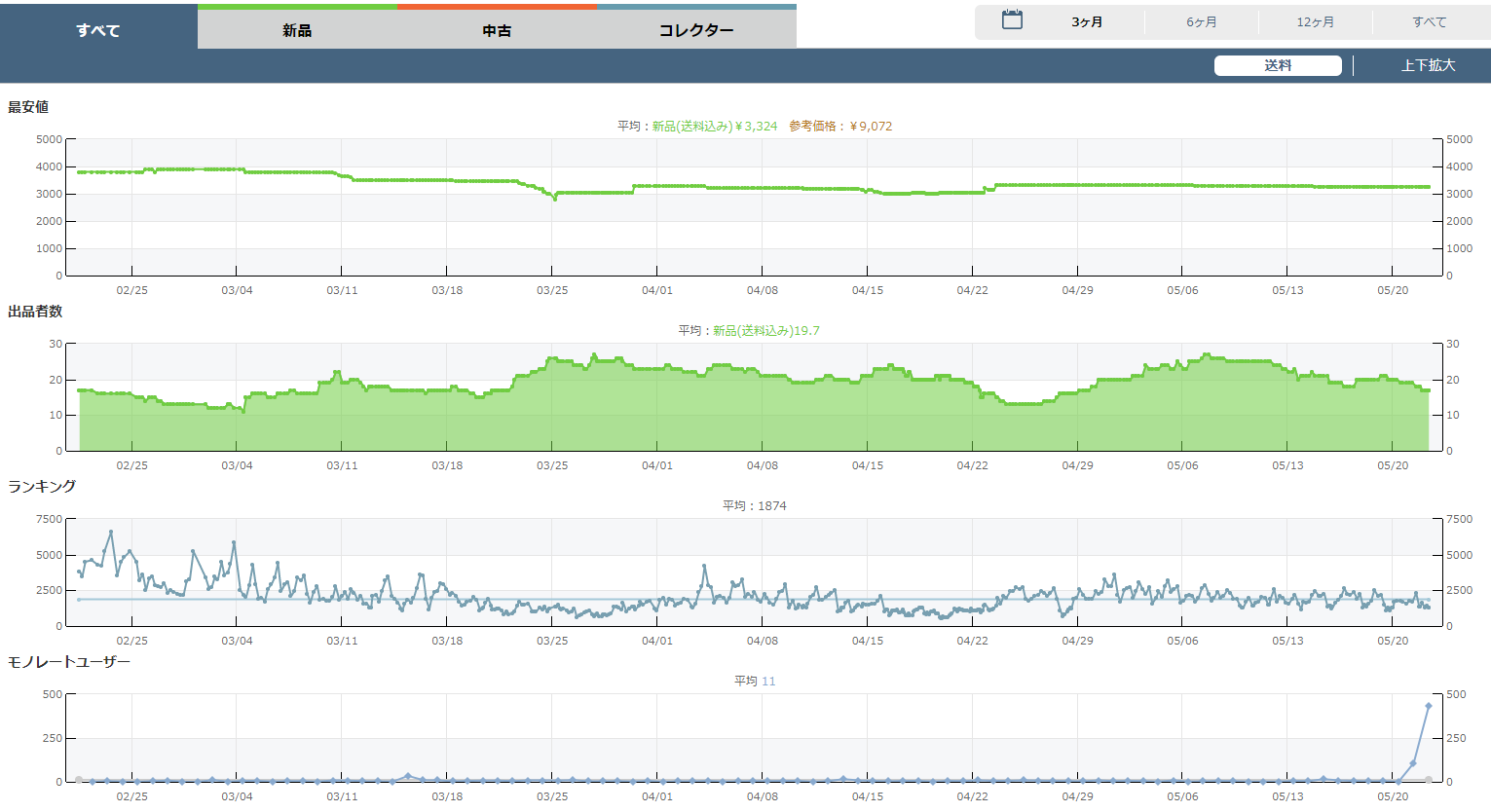Set period to 12ヶ月
This screenshot has height=812, width=1491.
pos(1315,21)
